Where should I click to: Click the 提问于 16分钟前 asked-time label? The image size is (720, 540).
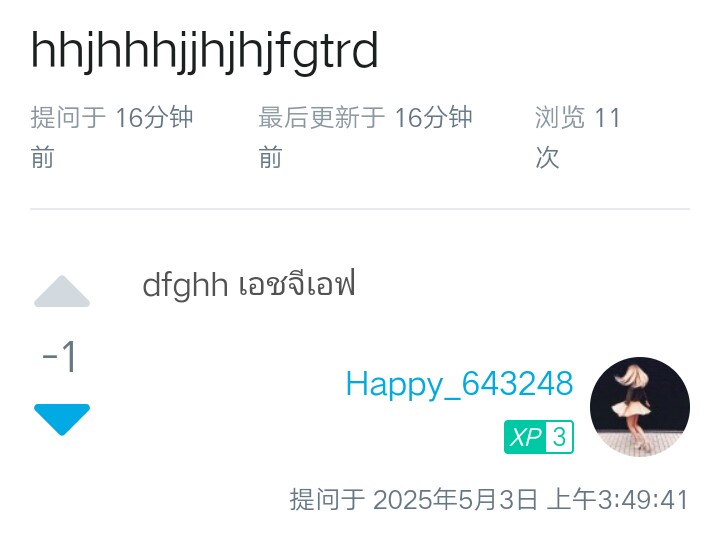[x=112, y=137]
